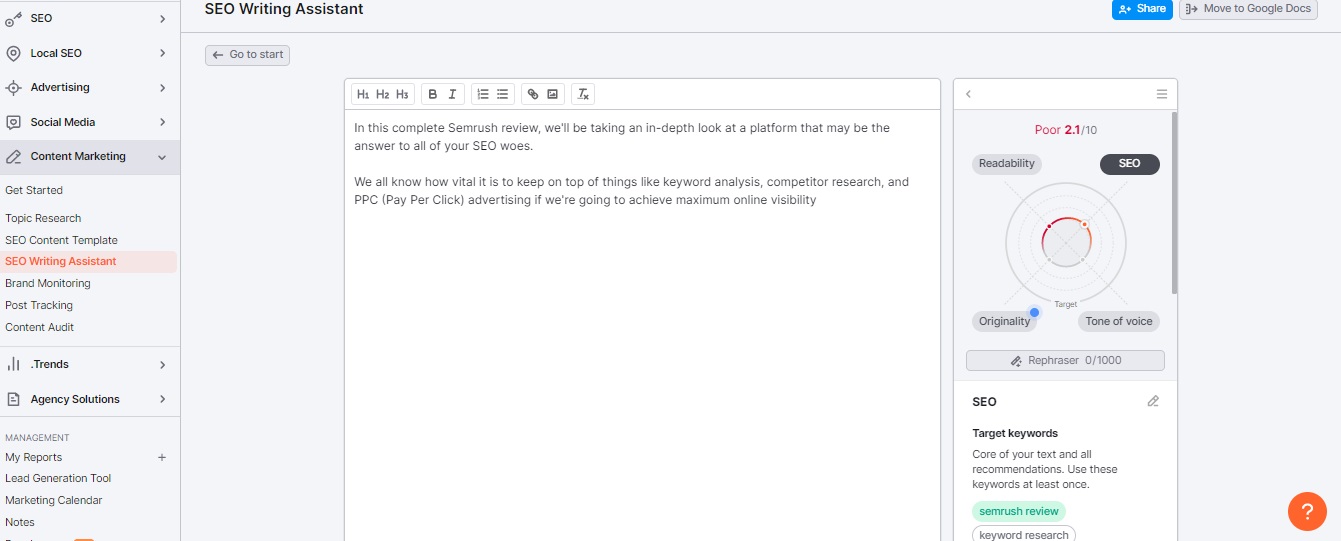Screen dimensions: 1341x541
Task: Expand the SEO sidebar section chevron
Action: click(x=162, y=19)
